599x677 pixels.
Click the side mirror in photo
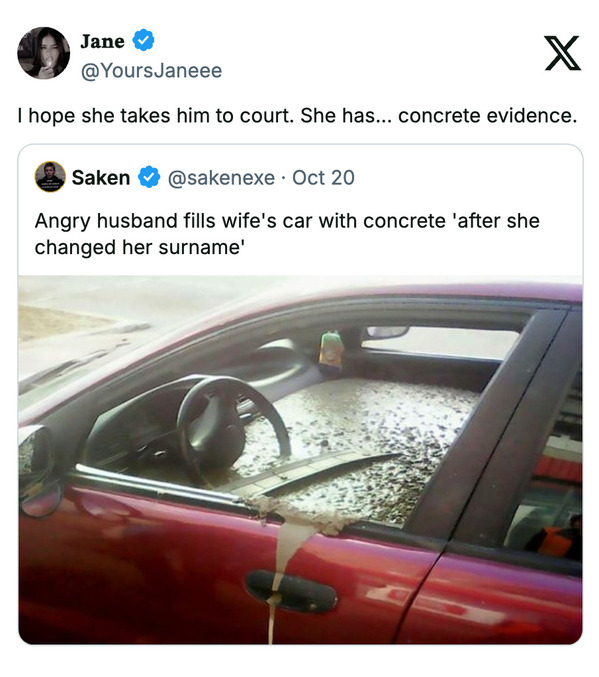click(x=39, y=471)
